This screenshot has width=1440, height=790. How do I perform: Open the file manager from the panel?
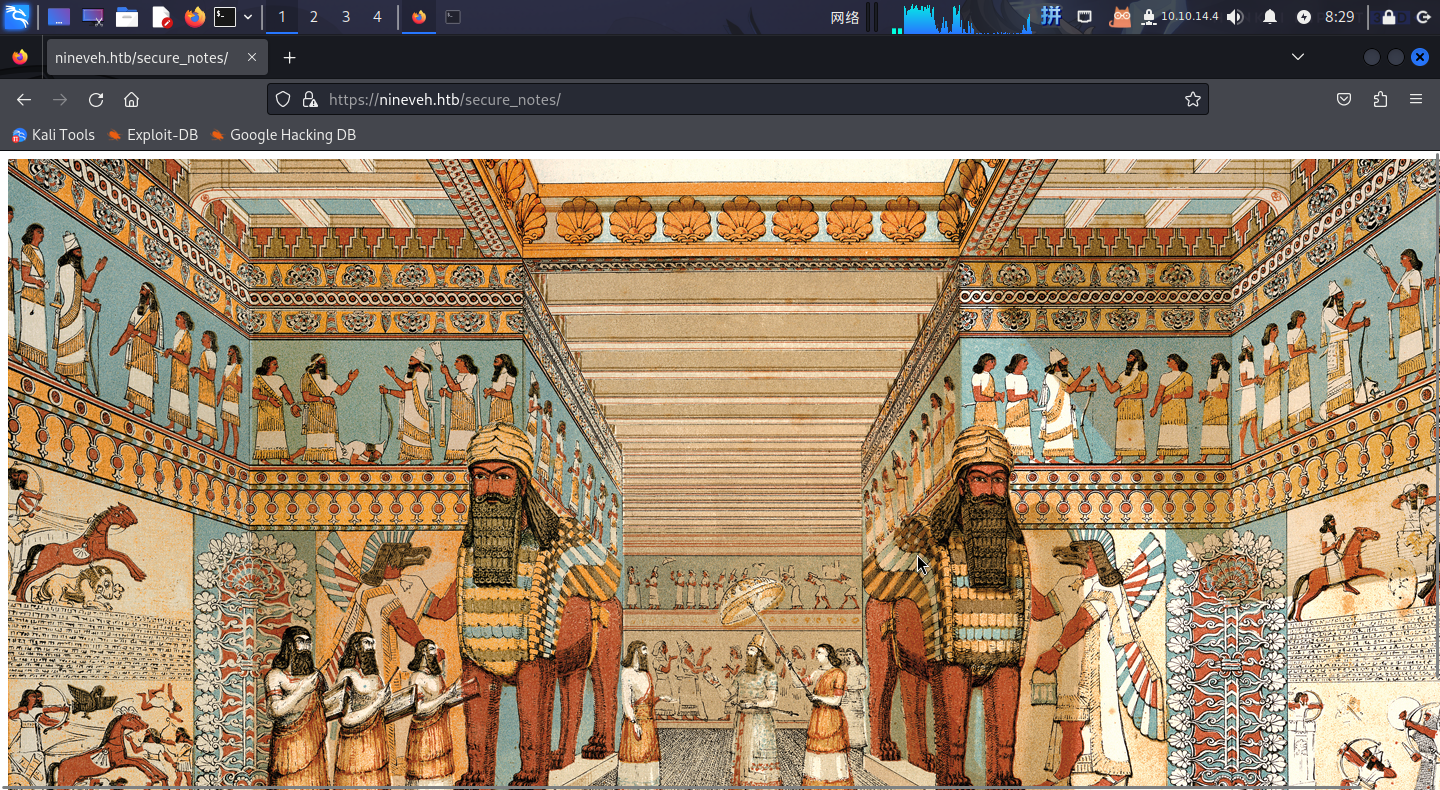126,17
